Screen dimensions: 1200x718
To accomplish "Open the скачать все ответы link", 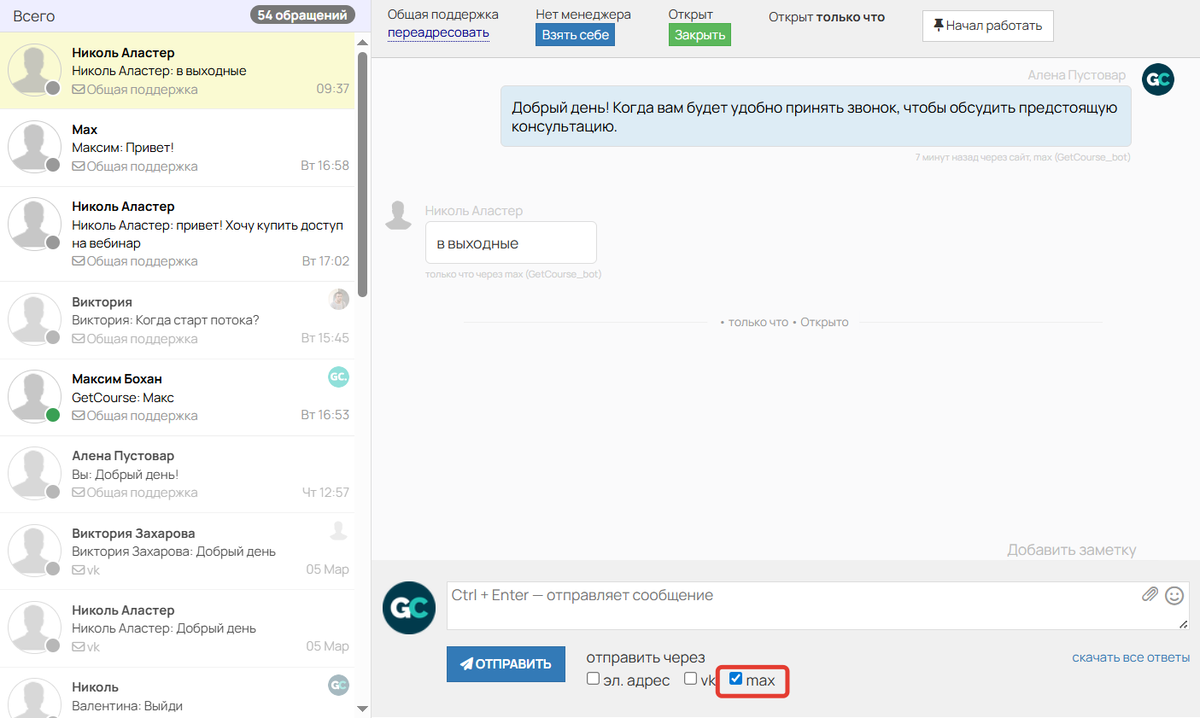I will pos(1130,658).
